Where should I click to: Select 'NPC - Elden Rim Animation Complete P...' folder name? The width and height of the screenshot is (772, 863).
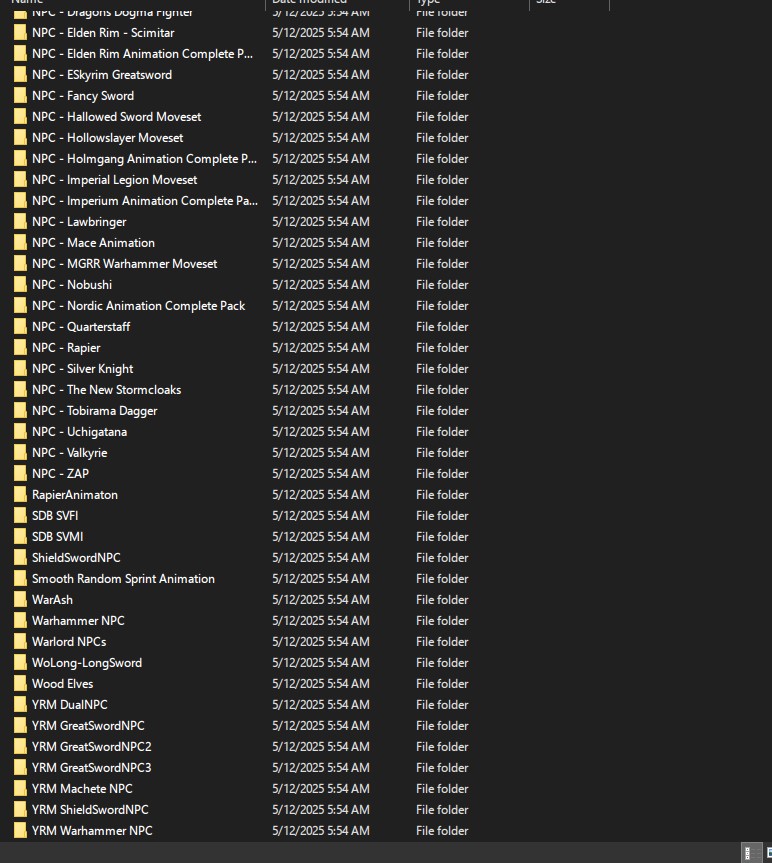pos(143,54)
